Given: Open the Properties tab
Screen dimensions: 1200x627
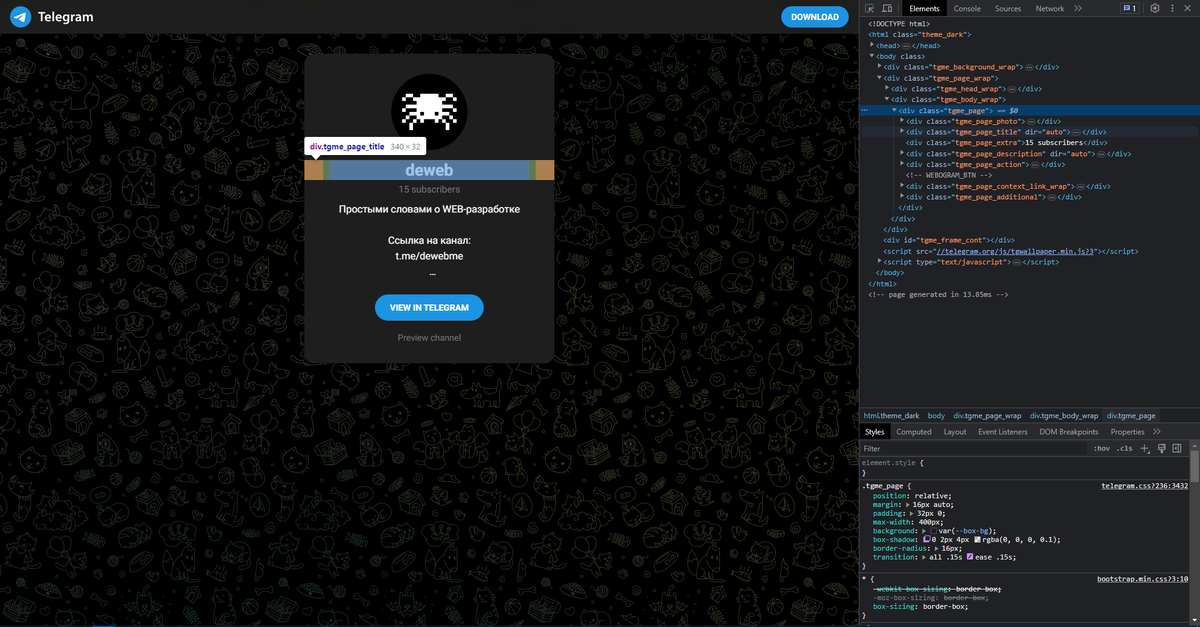Looking at the screenshot, I should 1127,432.
